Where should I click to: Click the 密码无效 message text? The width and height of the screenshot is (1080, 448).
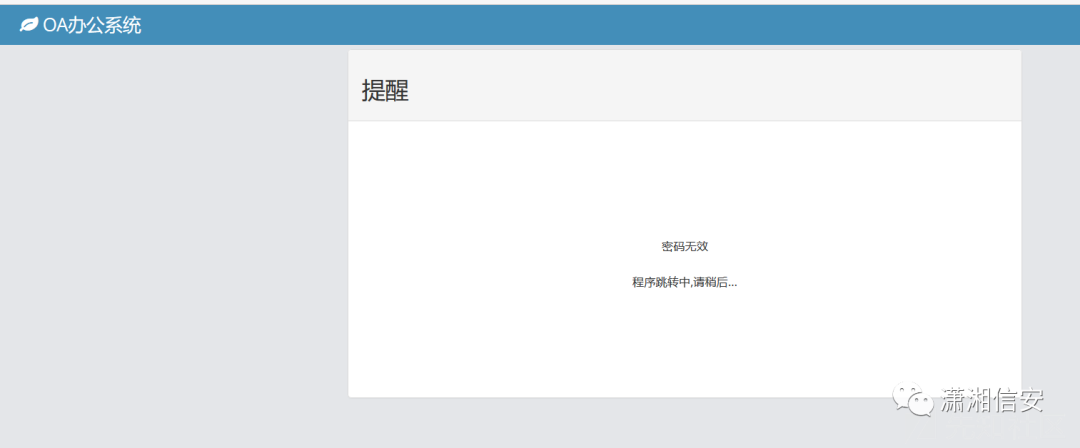pyautogui.click(x=685, y=247)
